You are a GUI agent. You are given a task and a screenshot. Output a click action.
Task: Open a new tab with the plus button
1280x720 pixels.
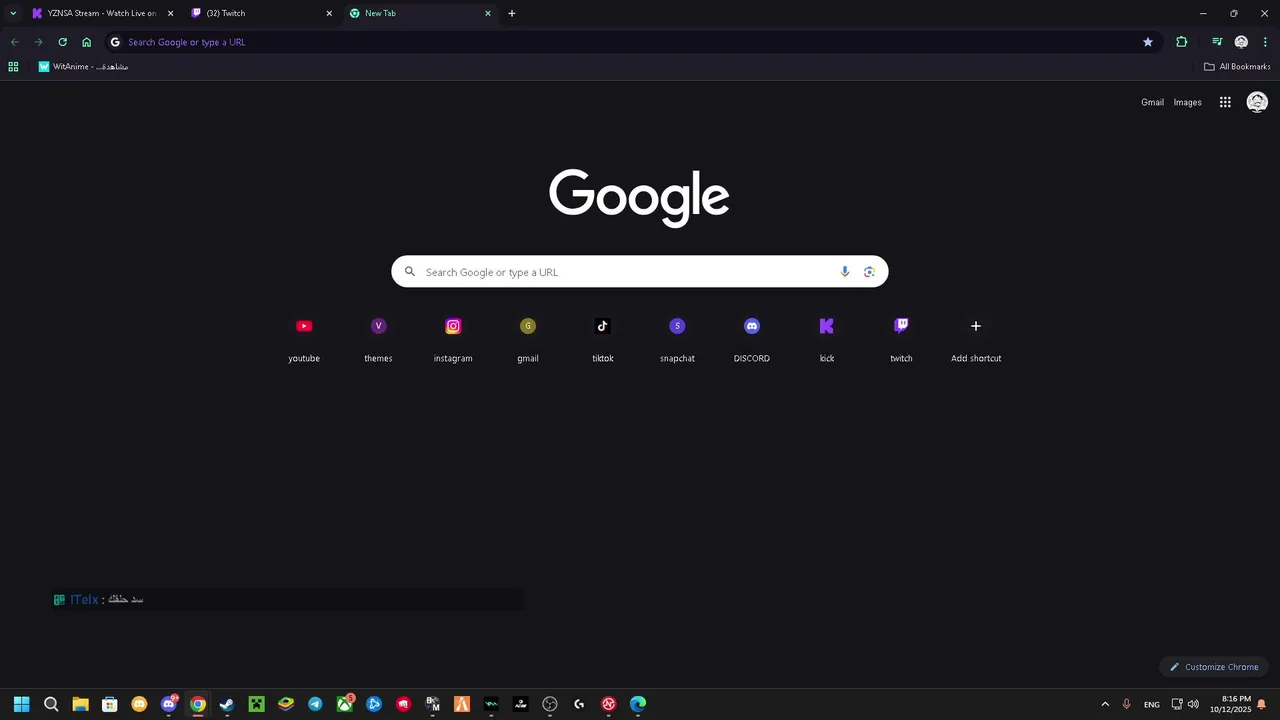(512, 13)
